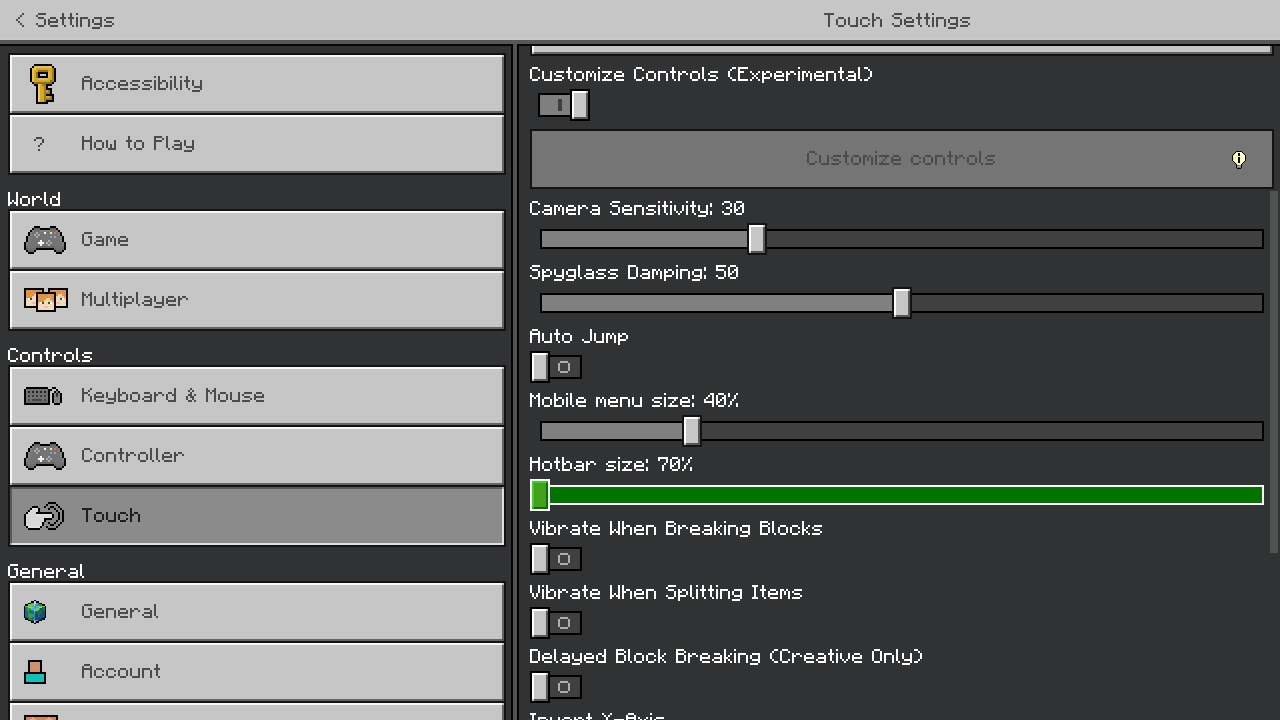Open the Touch settings tab

pyautogui.click(x=257, y=516)
